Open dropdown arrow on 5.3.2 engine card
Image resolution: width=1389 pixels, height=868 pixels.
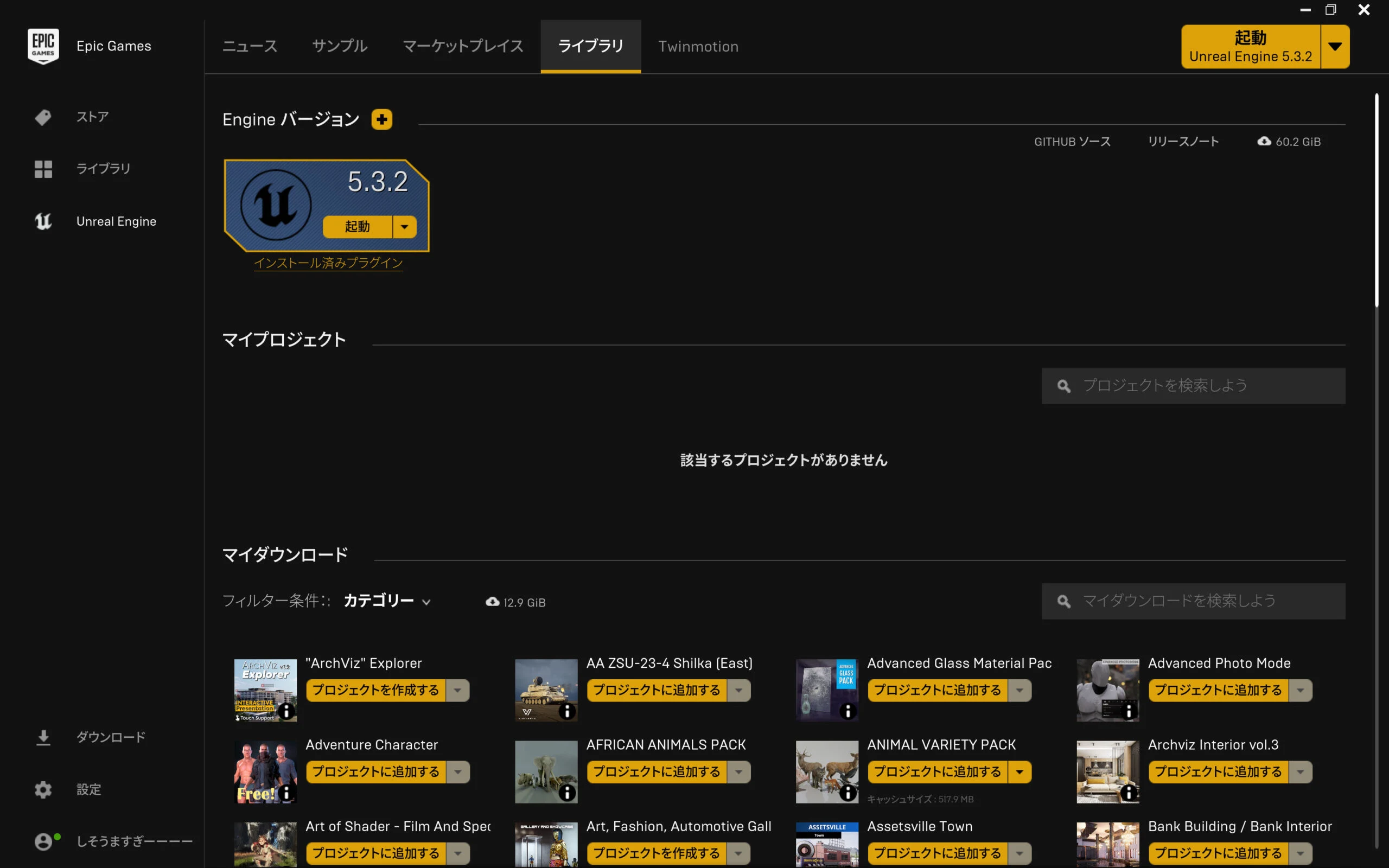[405, 227]
